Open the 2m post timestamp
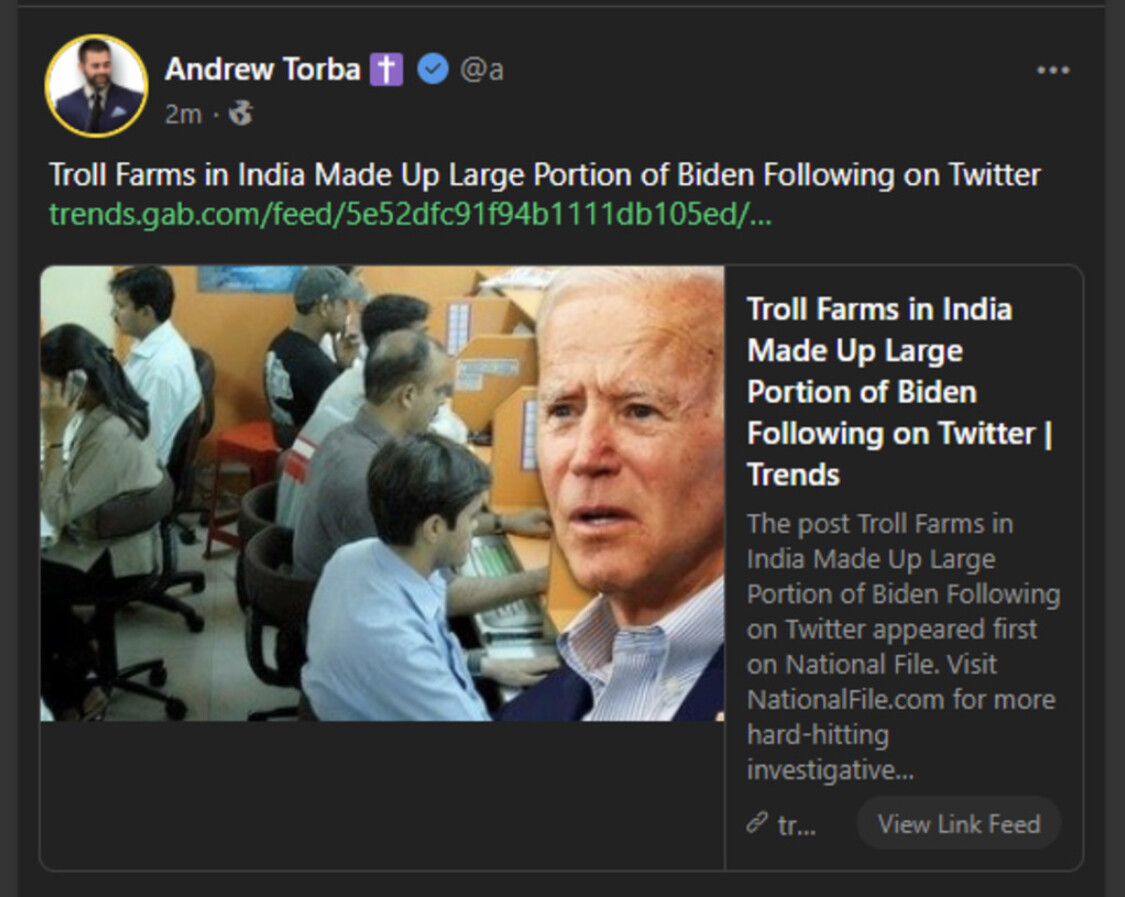This screenshot has height=897, width=1125. (x=183, y=114)
